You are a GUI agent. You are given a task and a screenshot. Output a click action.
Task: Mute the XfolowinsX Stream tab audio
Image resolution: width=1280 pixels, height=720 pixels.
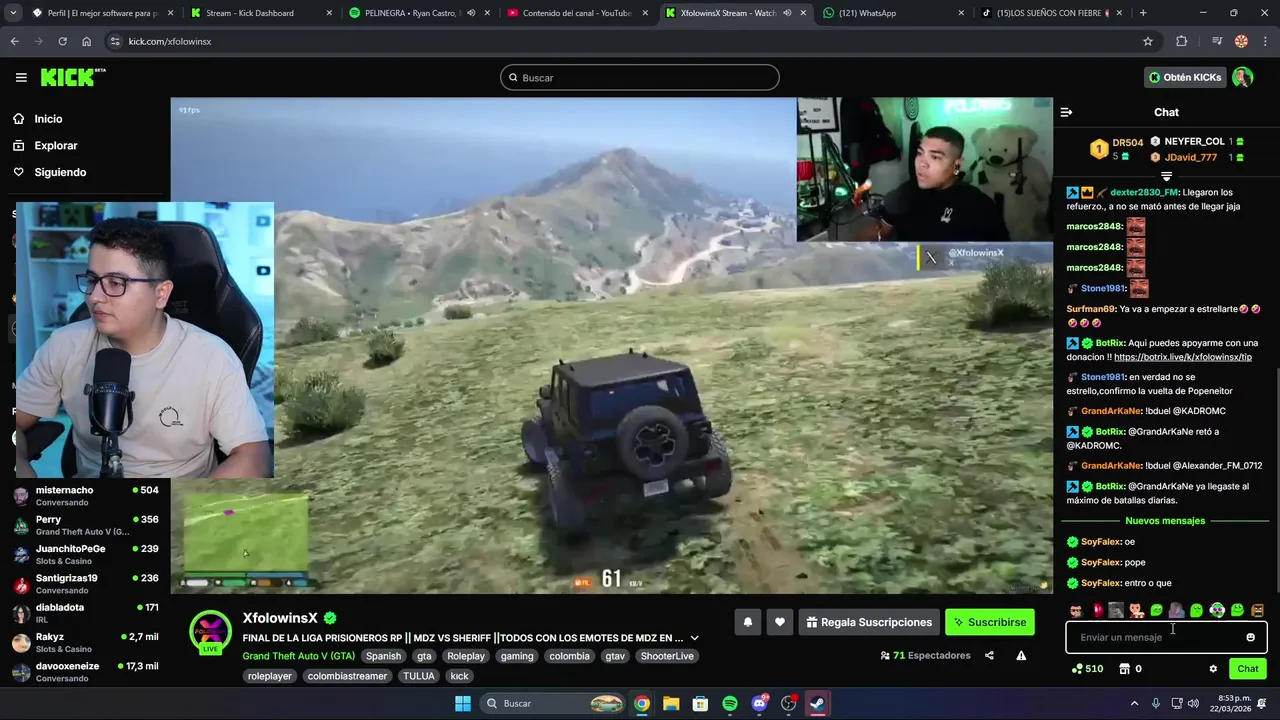coord(787,13)
